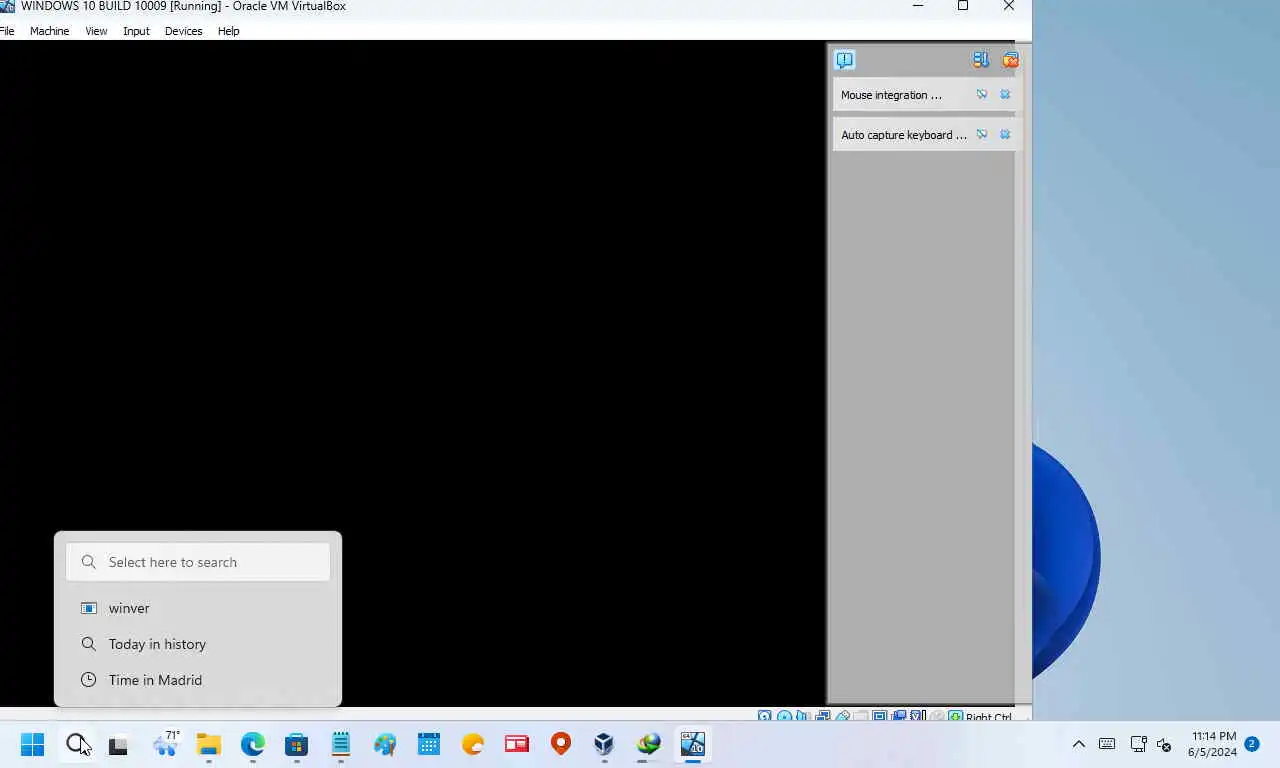The height and width of the screenshot is (768, 1280).
Task: Click the notification center bubble icon
Action: click(x=845, y=60)
